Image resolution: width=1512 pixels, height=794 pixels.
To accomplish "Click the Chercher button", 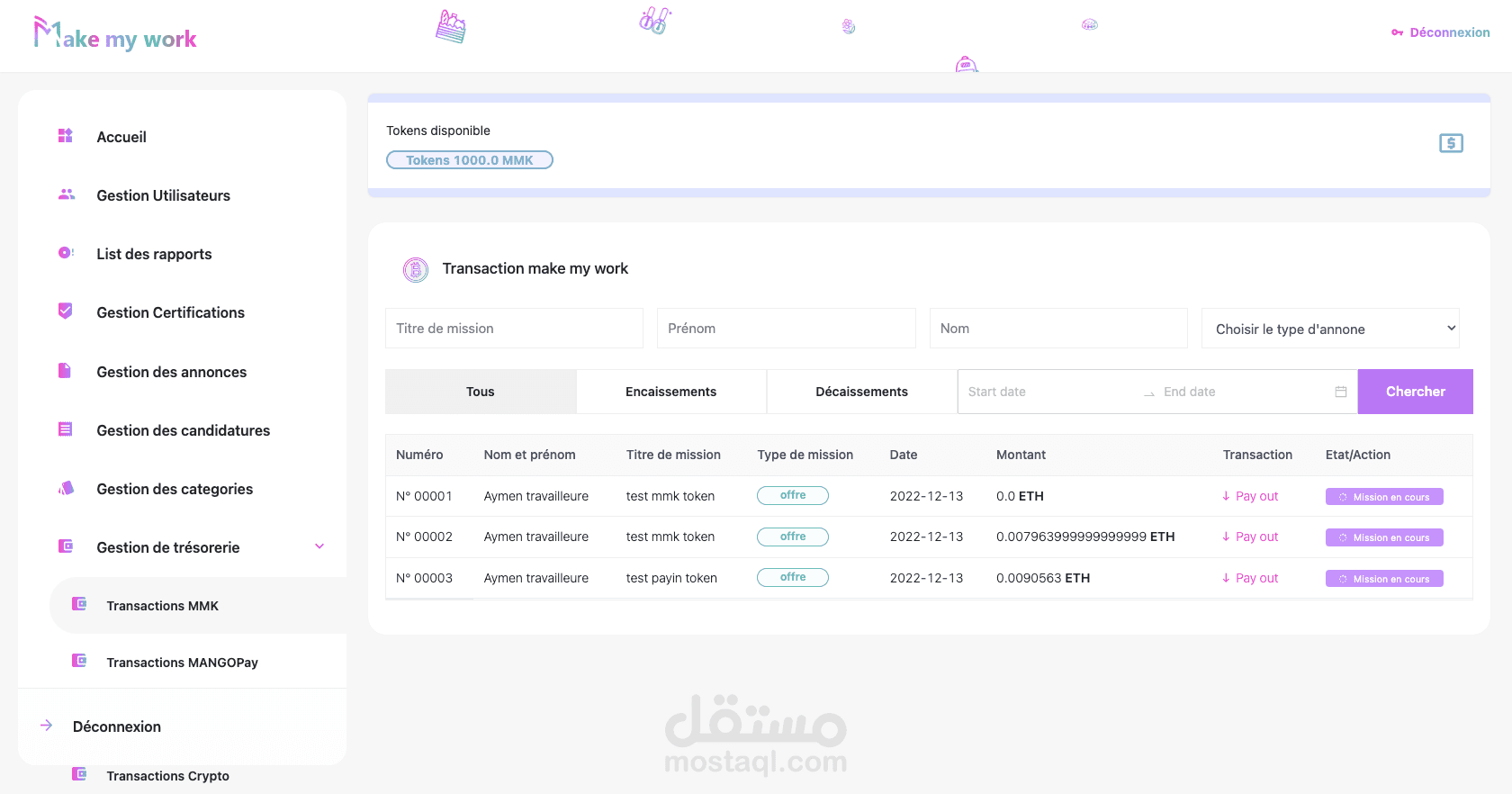I will [1416, 392].
